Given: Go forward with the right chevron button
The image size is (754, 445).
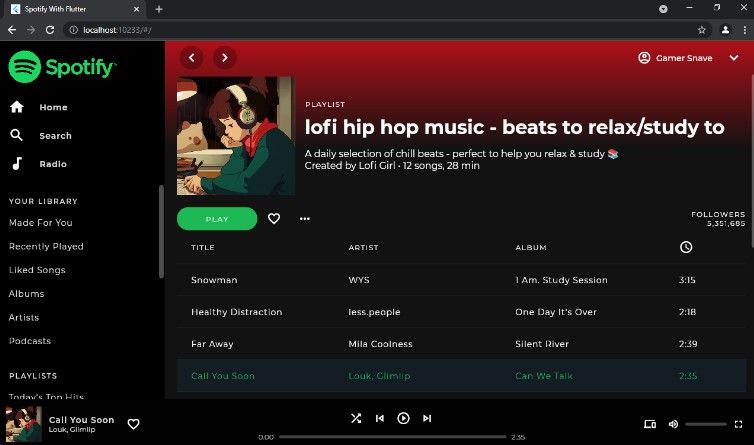Looking at the screenshot, I should (225, 58).
